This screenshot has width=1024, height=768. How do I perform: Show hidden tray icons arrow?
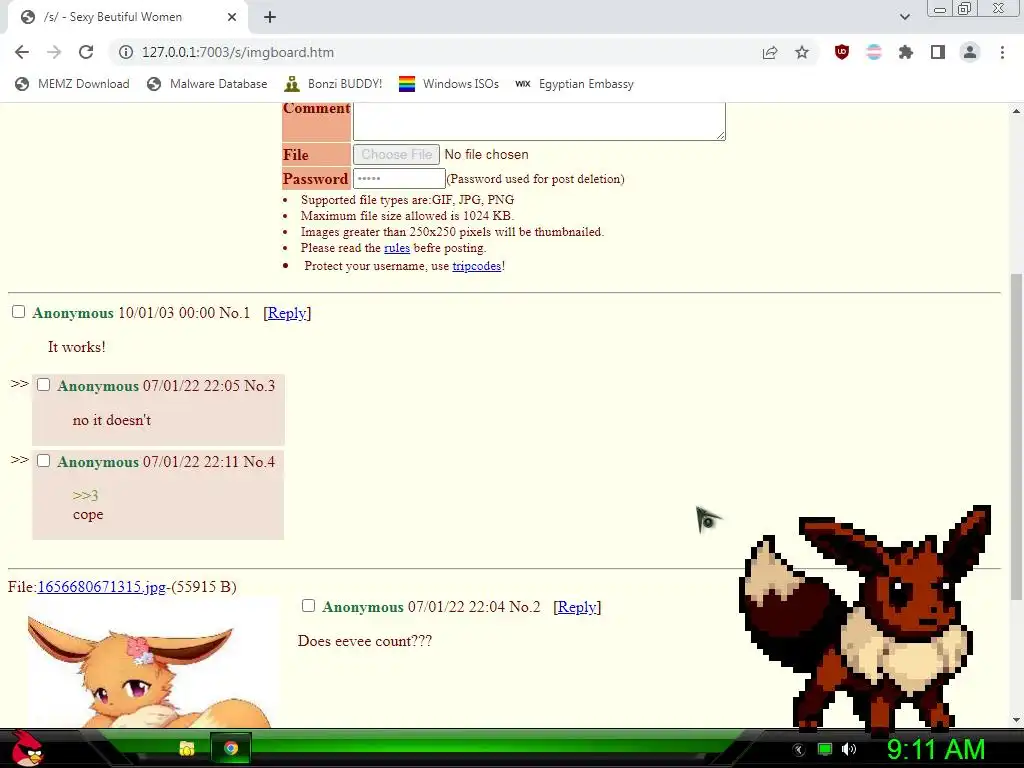tap(799, 749)
